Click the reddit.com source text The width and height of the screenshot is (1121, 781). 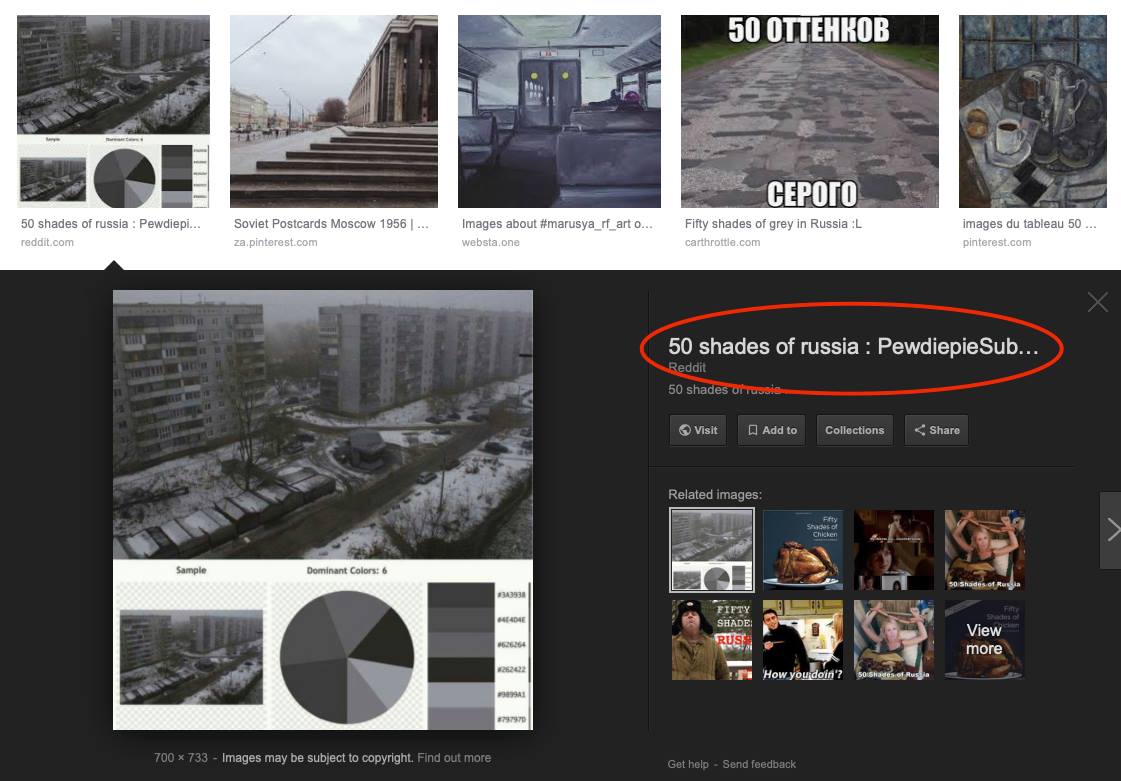47,242
